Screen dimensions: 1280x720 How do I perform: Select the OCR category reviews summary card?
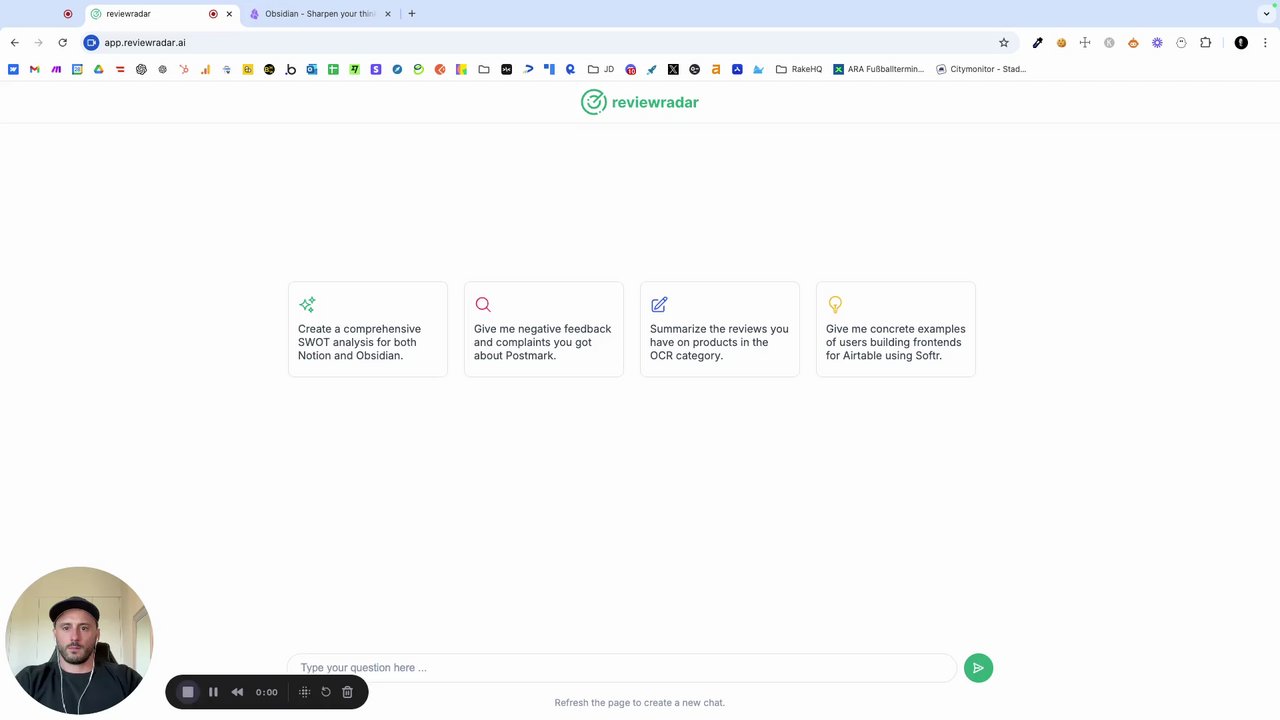click(x=720, y=329)
